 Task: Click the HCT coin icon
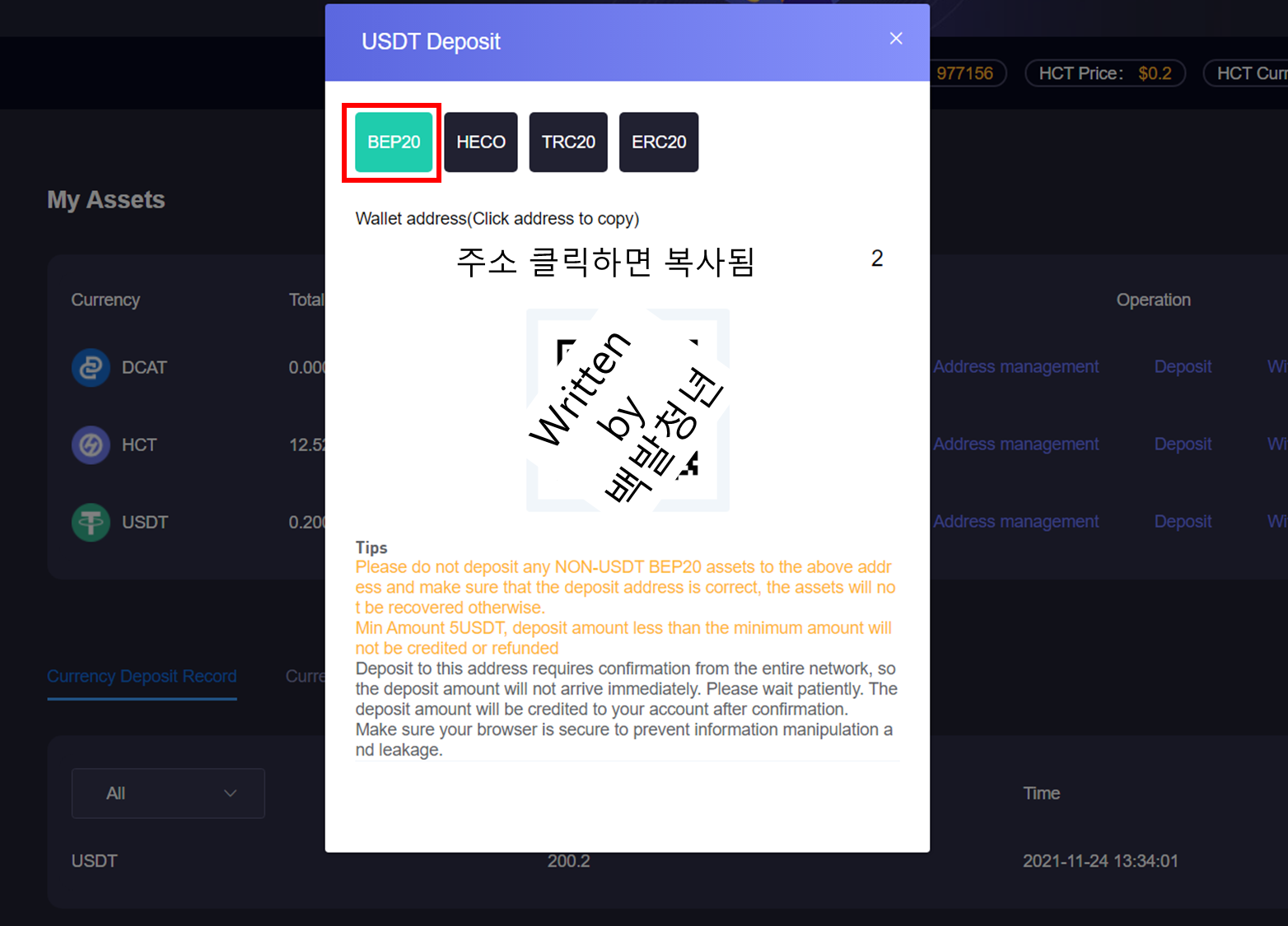(91, 444)
